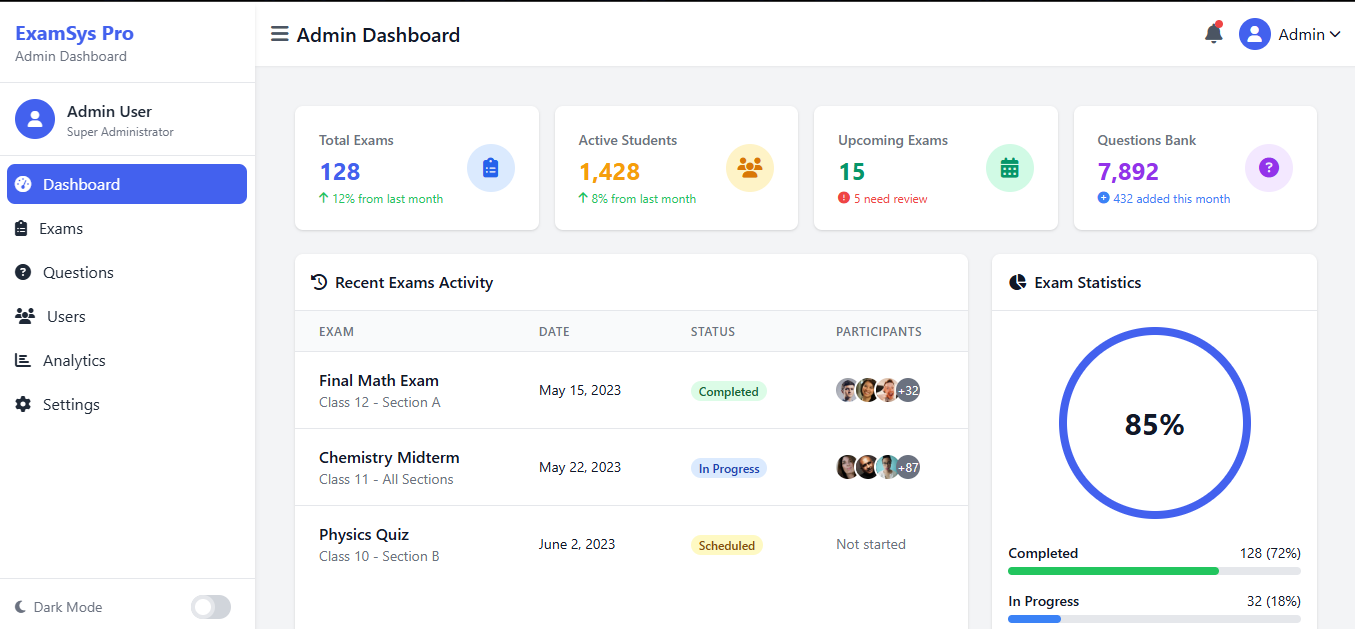Viewport: 1355px width, 629px height.
Task: Click the '32 (18%)' statistic value
Action: tap(1274, 601)
